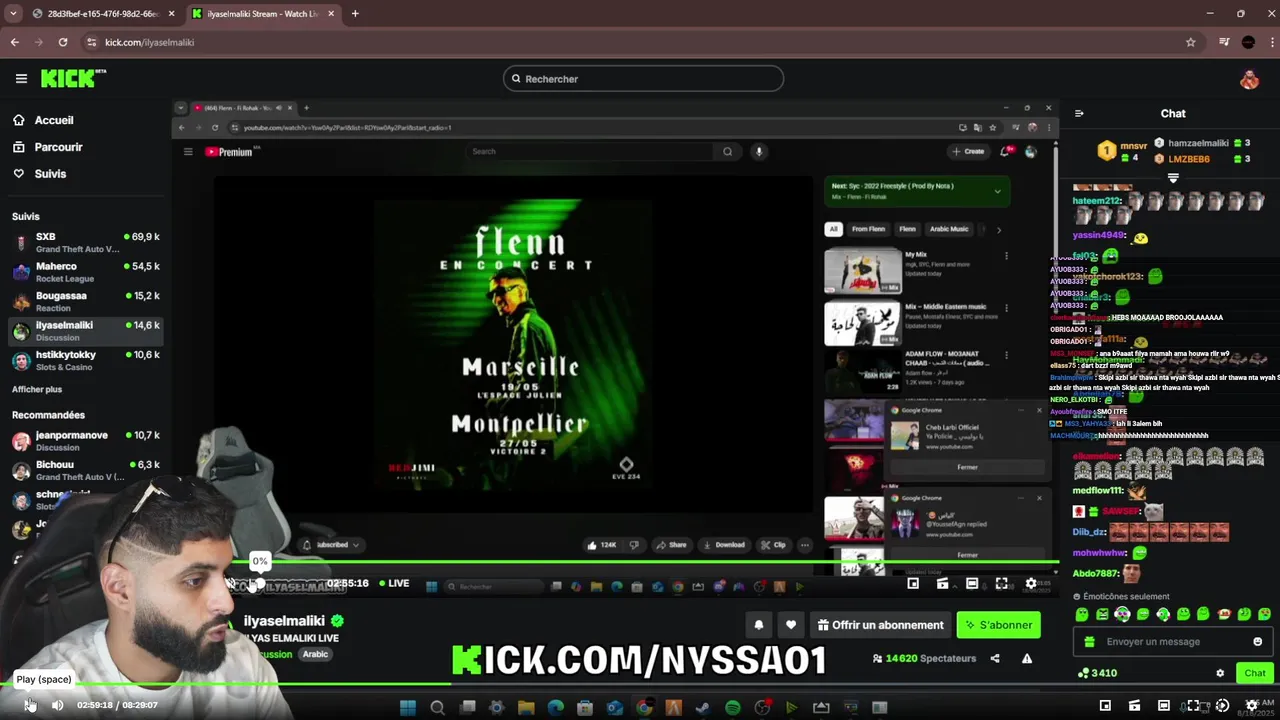Dislike the Flenn YouTube video
This screenshot has width=1280, height=720.
(x=633, y=545)
